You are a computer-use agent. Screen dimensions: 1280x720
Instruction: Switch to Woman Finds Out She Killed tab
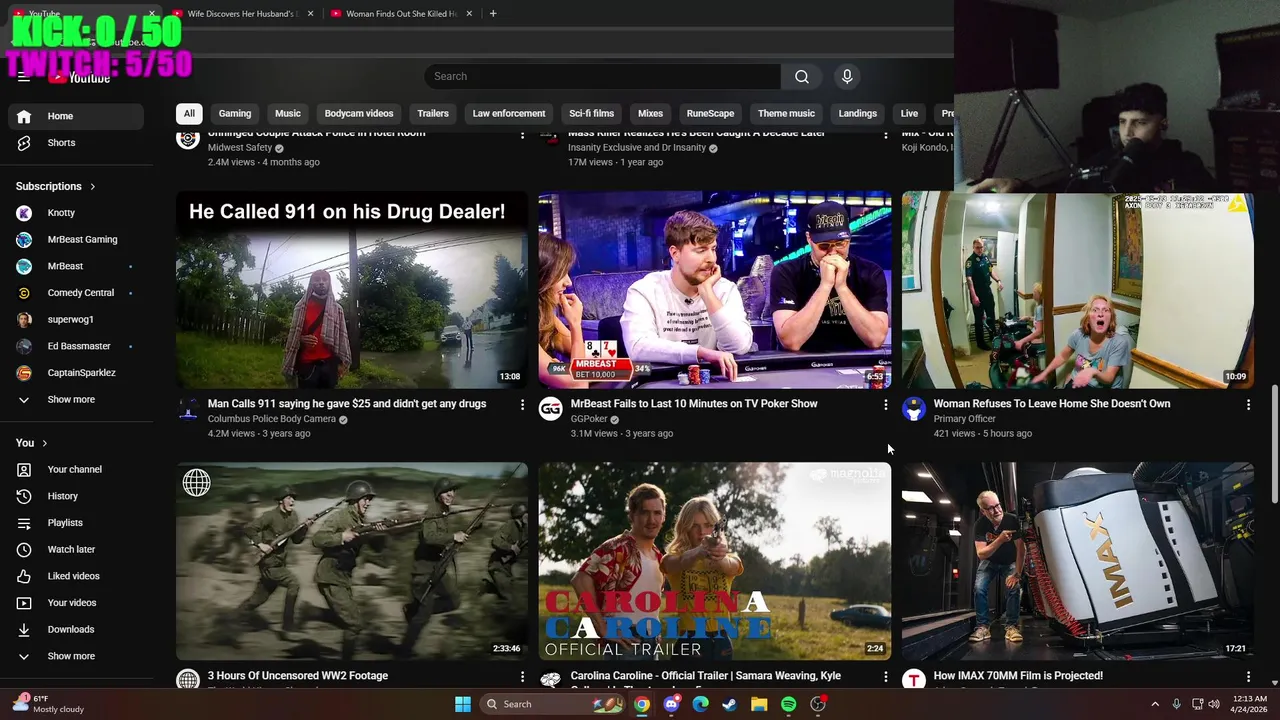pyautogui.click(x=401, y=14)
